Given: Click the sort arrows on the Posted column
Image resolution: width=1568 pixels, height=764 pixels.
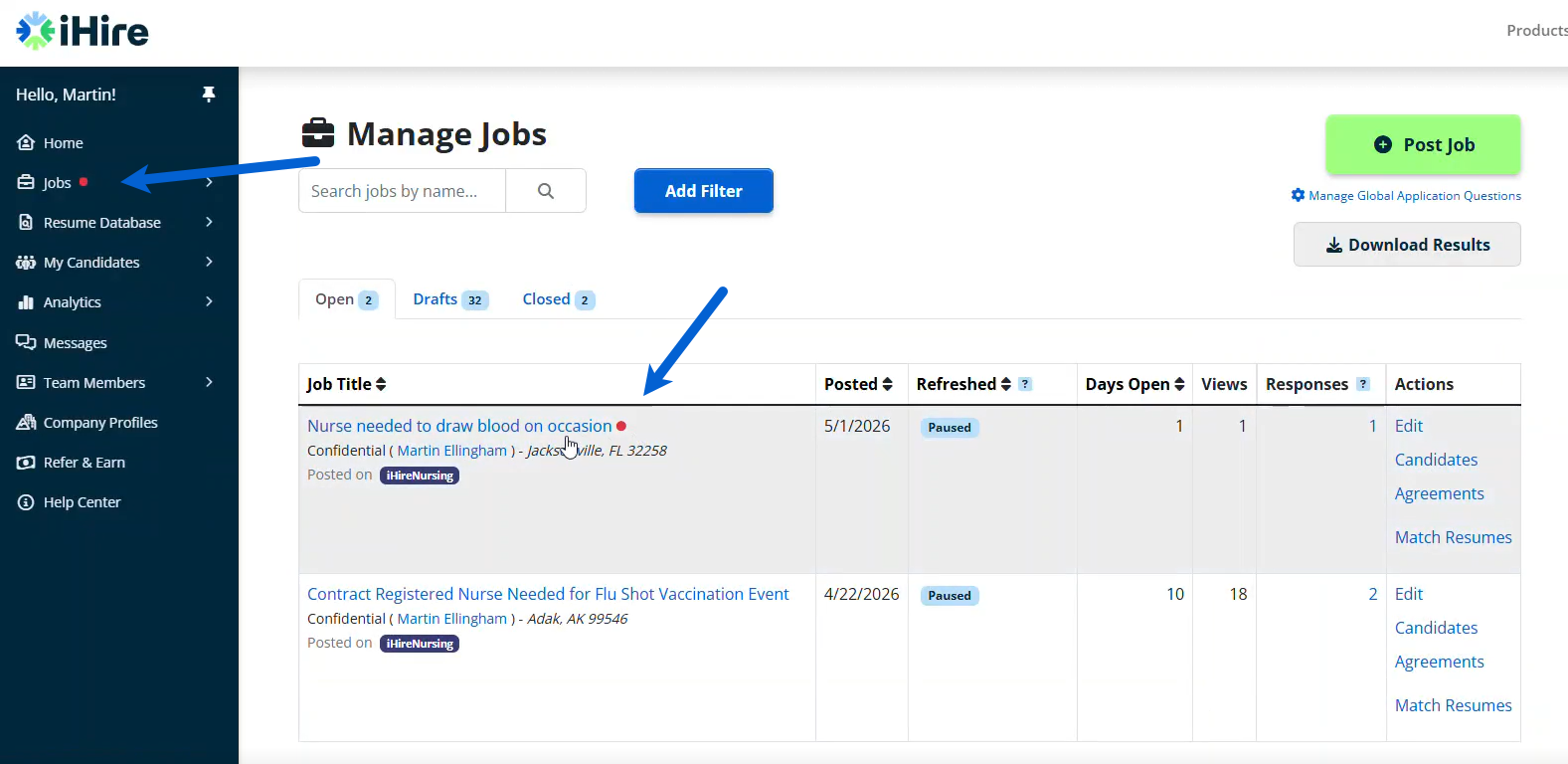Looking at the screenshot, I should 887,384.
